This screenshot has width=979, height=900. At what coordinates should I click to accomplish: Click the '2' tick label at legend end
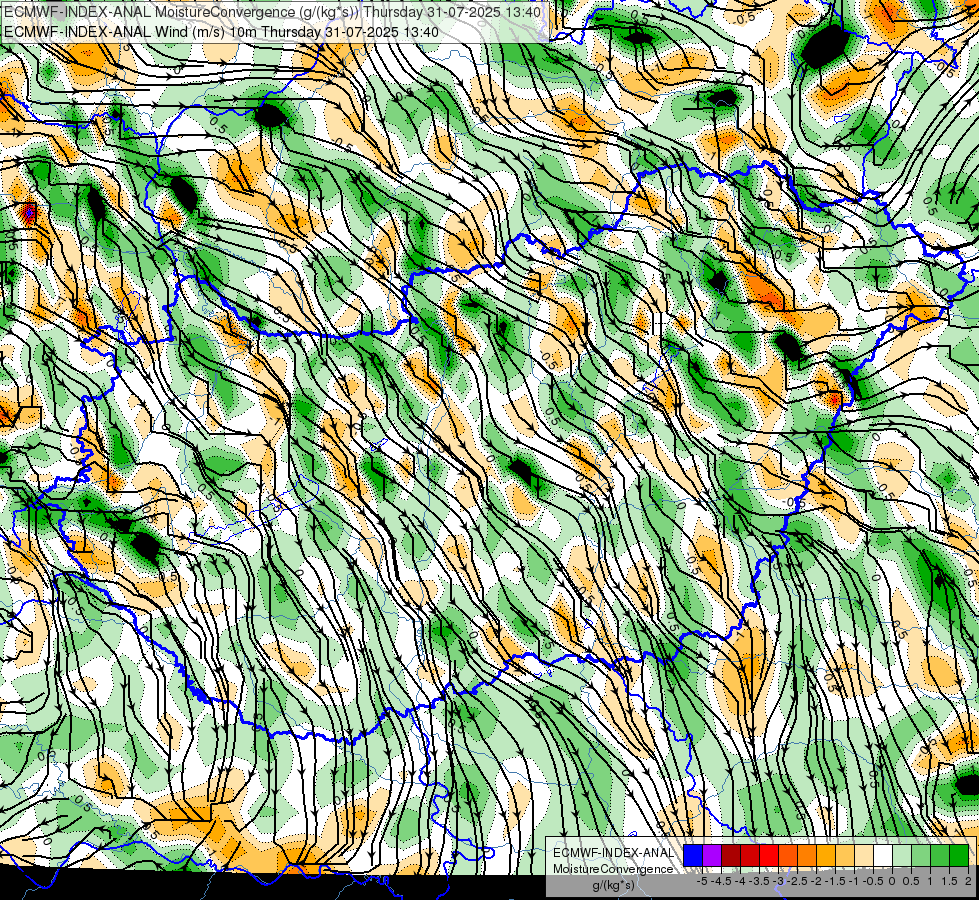pyautogui.click(x=968, y=881)
